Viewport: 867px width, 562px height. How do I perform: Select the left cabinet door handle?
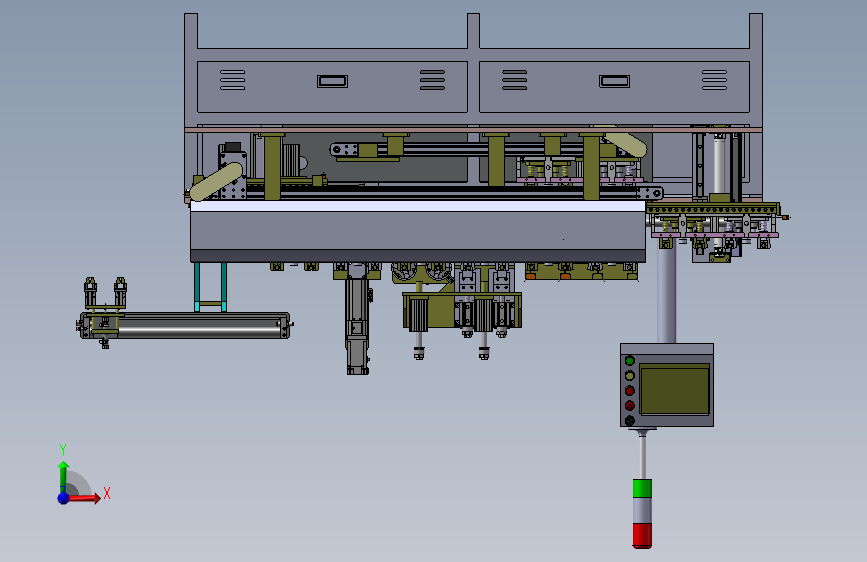[332, 81]
